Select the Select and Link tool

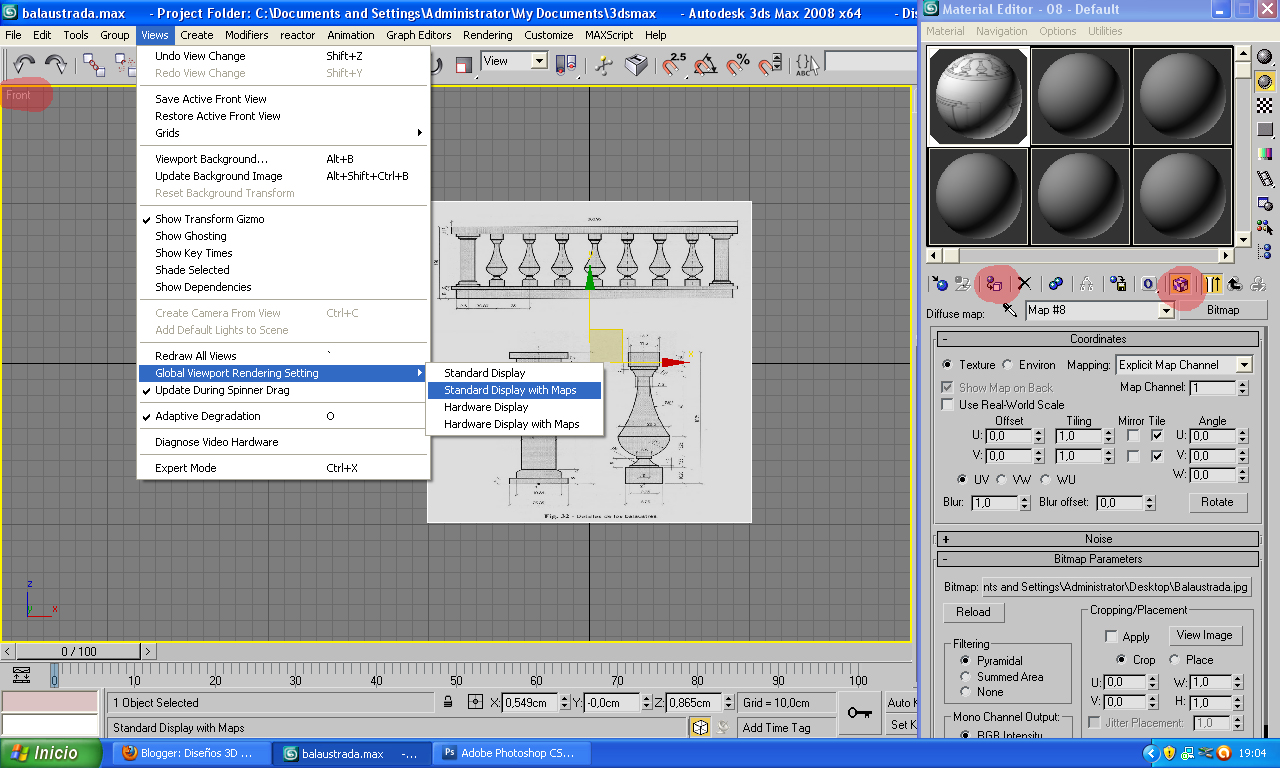tap(94, 65)
